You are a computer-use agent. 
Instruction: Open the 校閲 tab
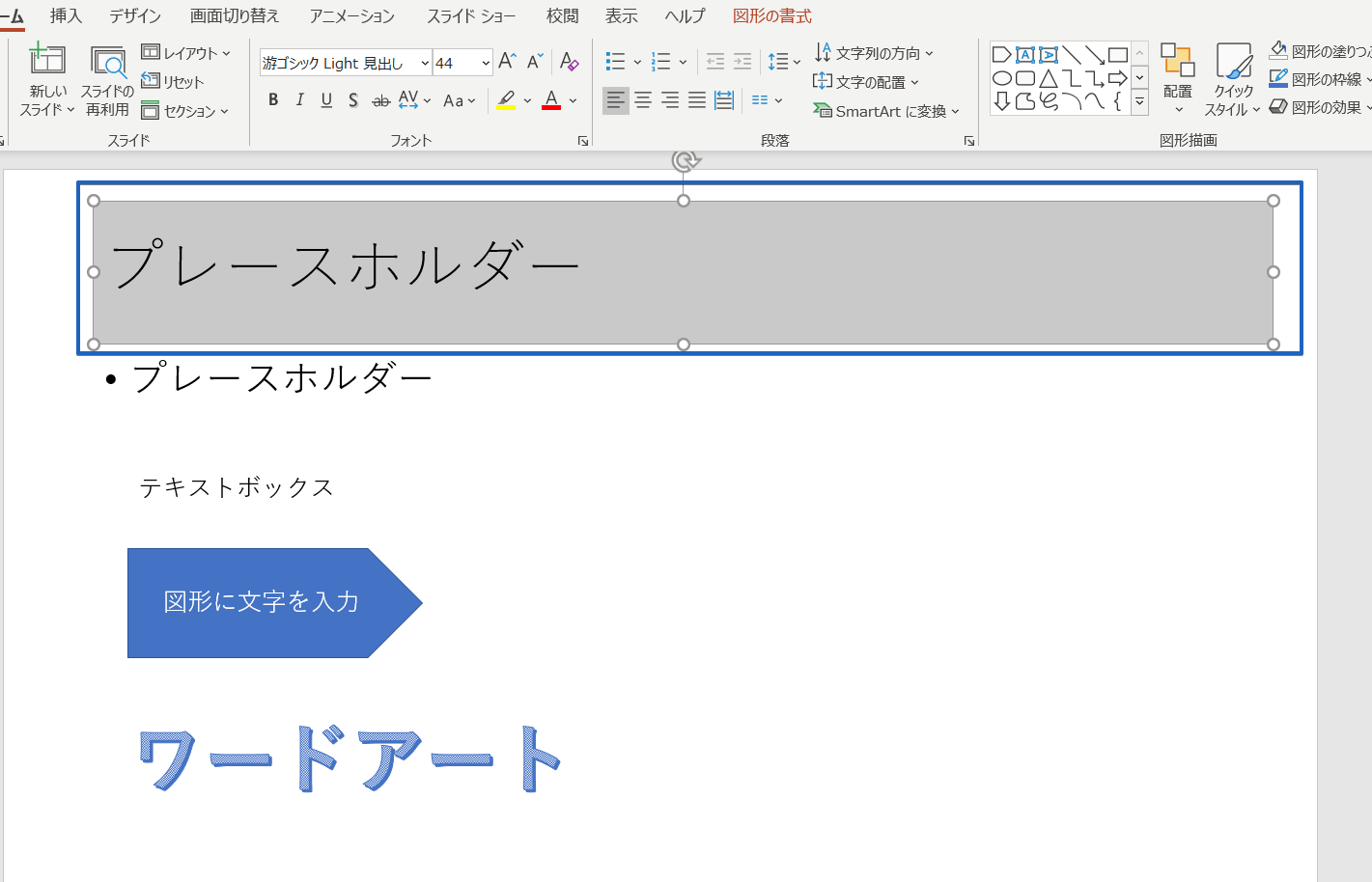click(562, 15)
